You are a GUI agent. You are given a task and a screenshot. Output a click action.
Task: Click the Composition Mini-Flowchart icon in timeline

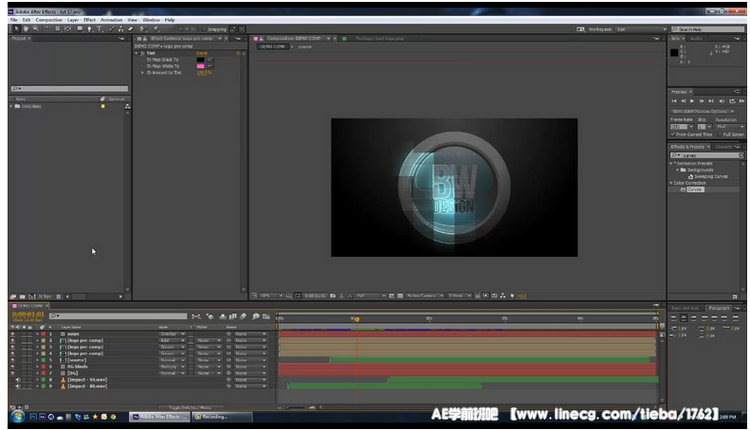coord(196,316)
